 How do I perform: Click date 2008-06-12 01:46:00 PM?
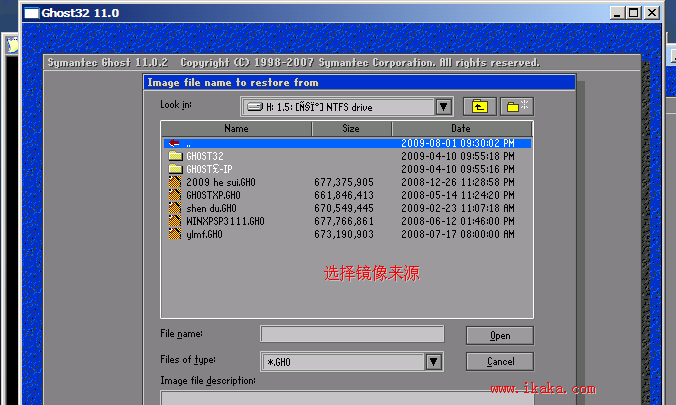[x=458, y=221]
